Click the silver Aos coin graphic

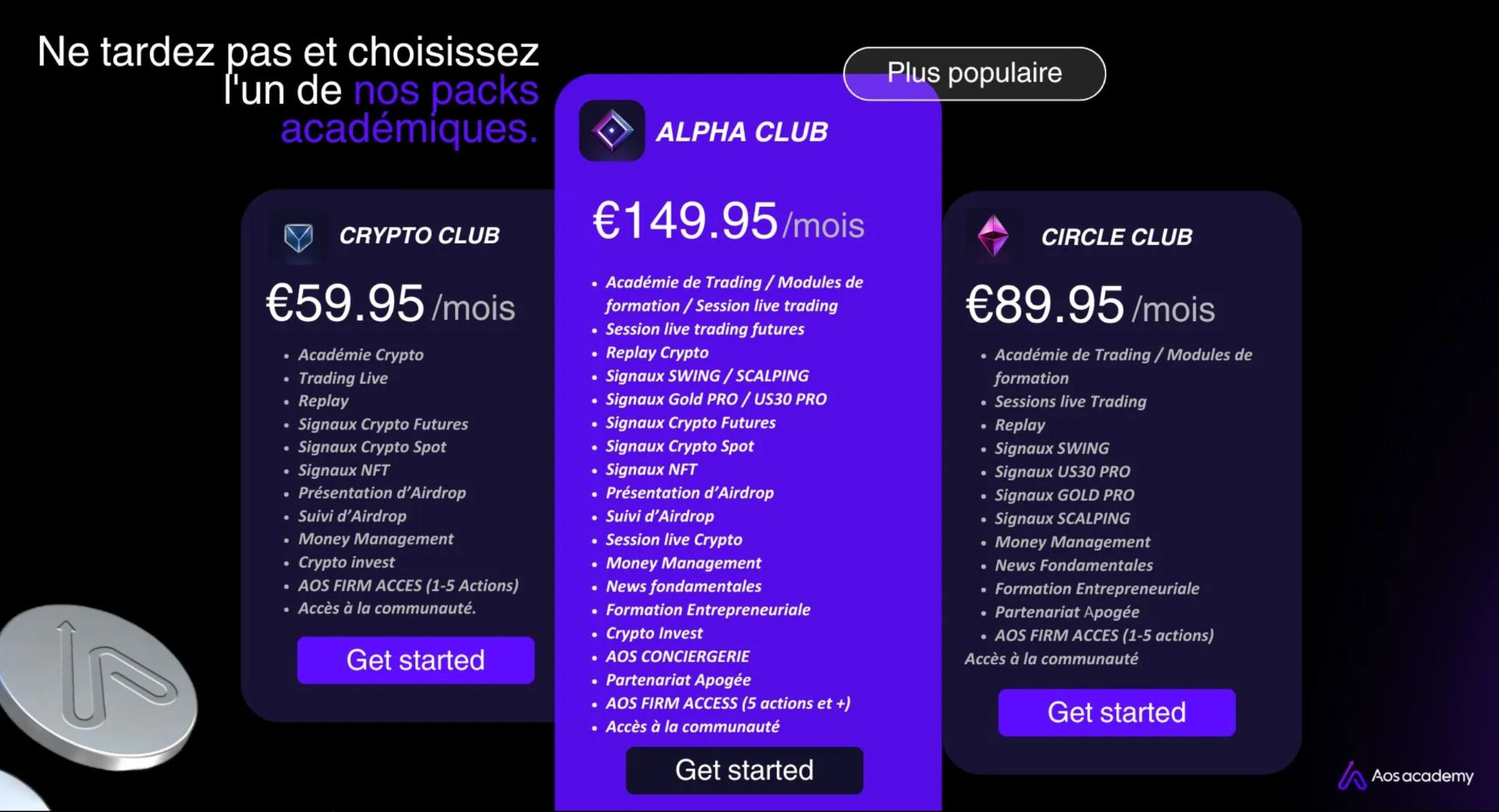click(97, 687)
